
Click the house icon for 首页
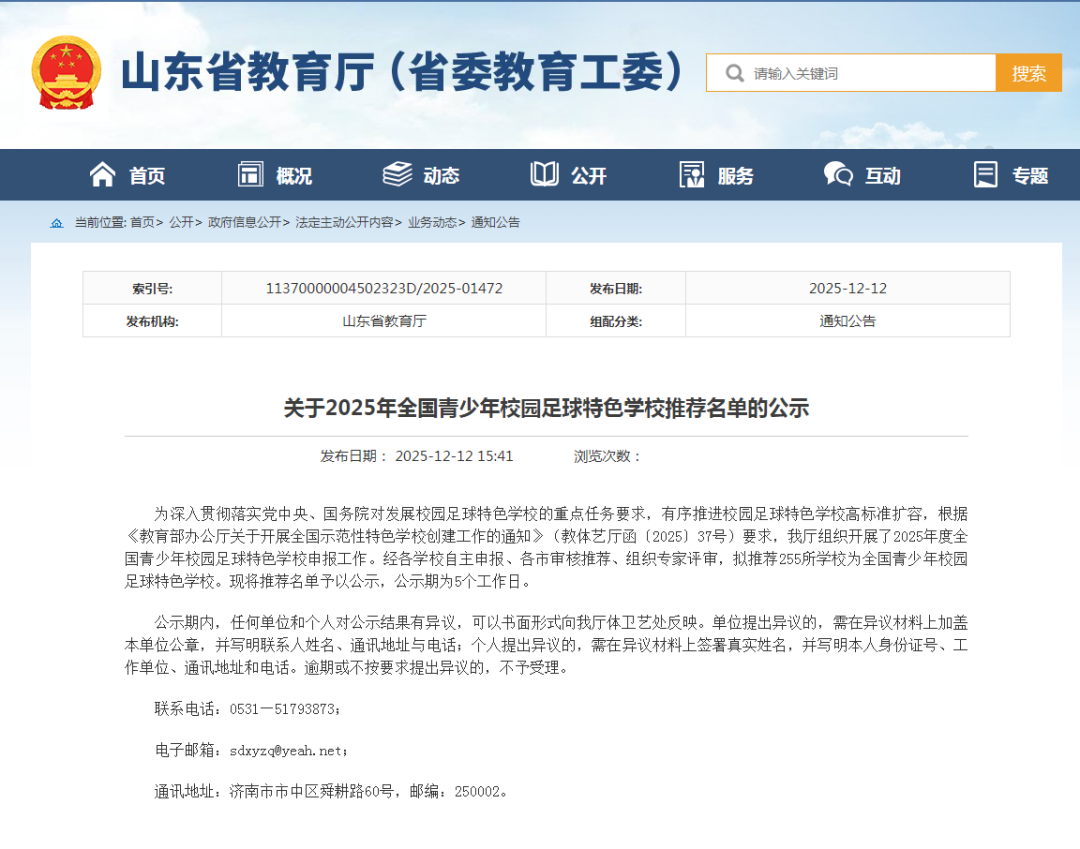click(102, 175)
